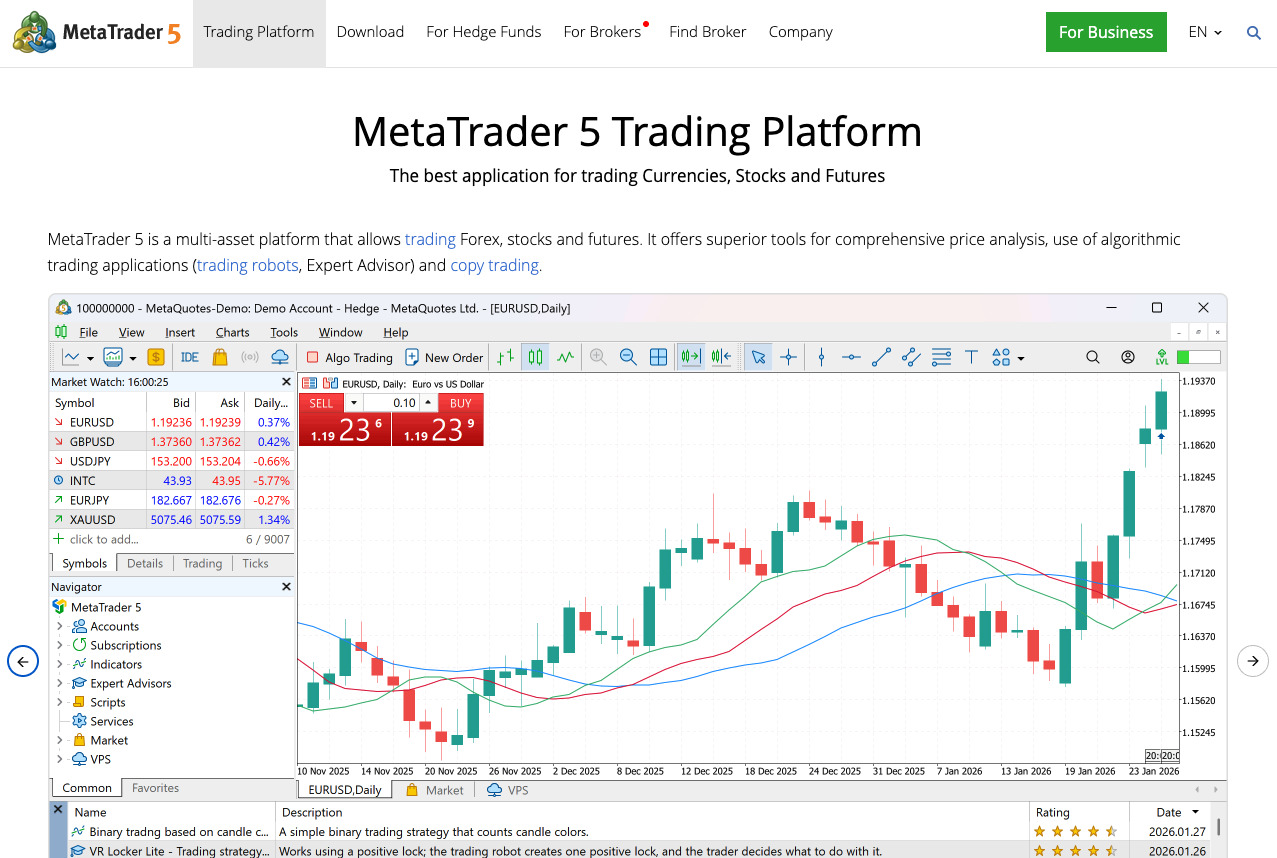
Task: Expand the Indicators tree node
Action: coord(59,664)
